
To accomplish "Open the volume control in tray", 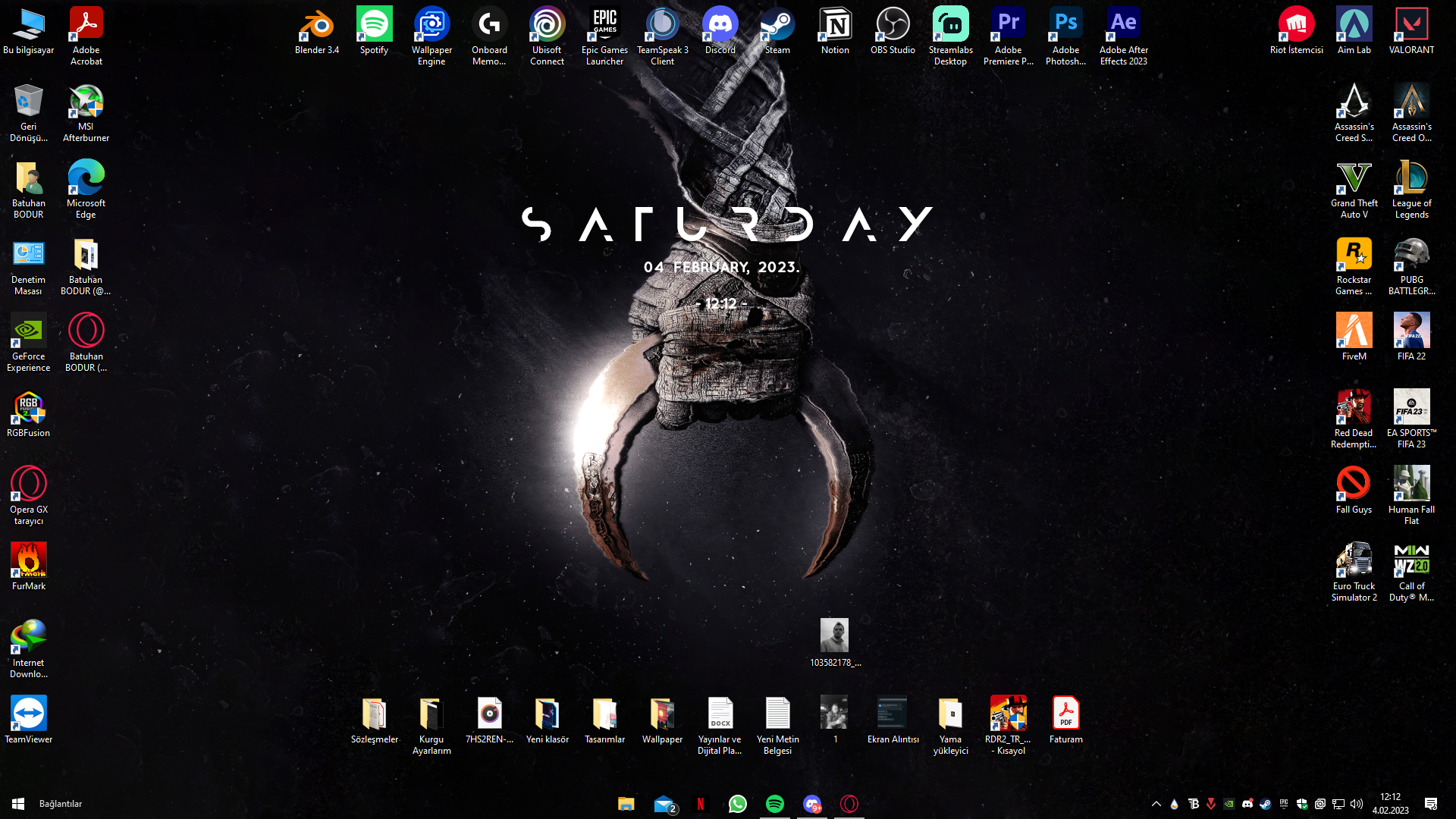I will coord(1357,804).
